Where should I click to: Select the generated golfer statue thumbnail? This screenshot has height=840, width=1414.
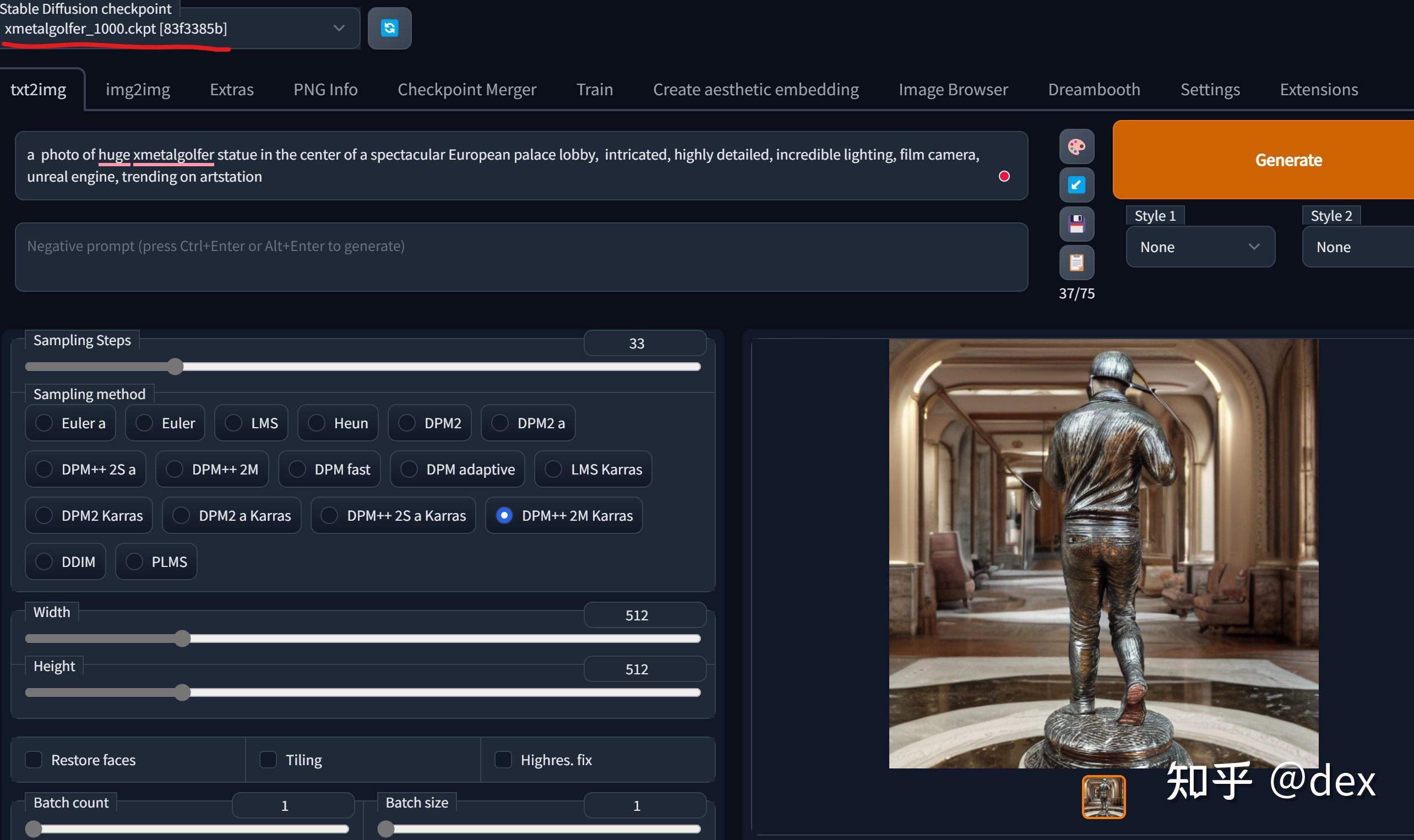click(x=1103, y=797)
